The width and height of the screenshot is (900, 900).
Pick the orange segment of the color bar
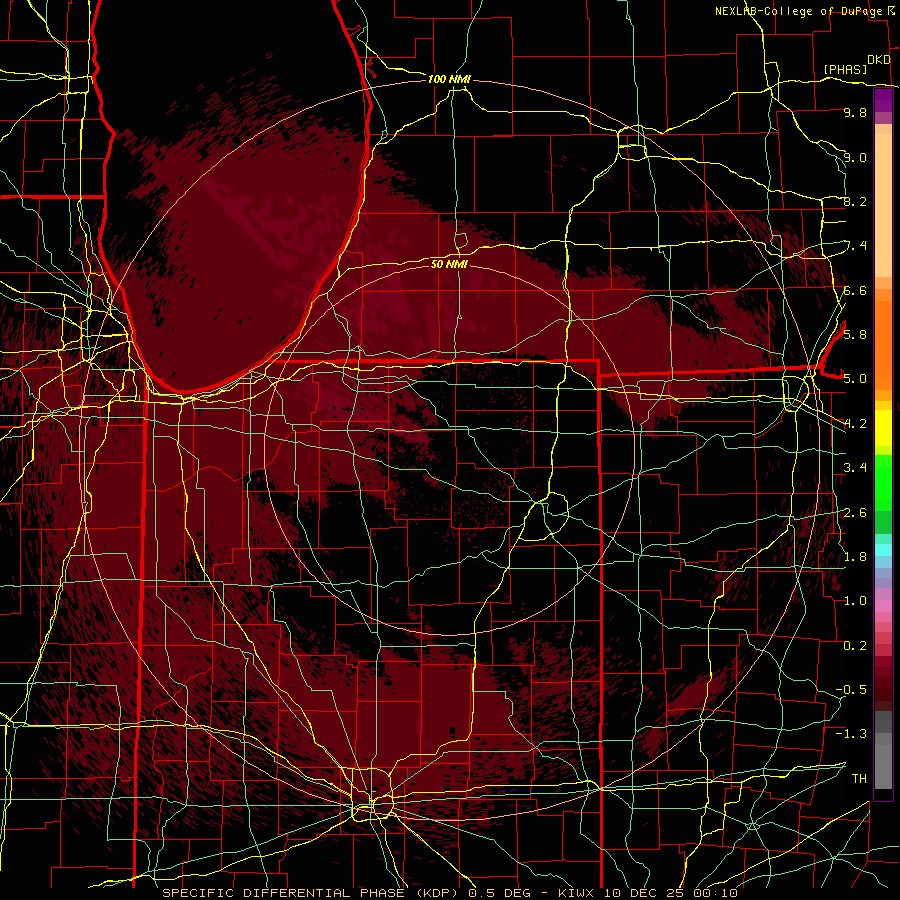point(883,345)
